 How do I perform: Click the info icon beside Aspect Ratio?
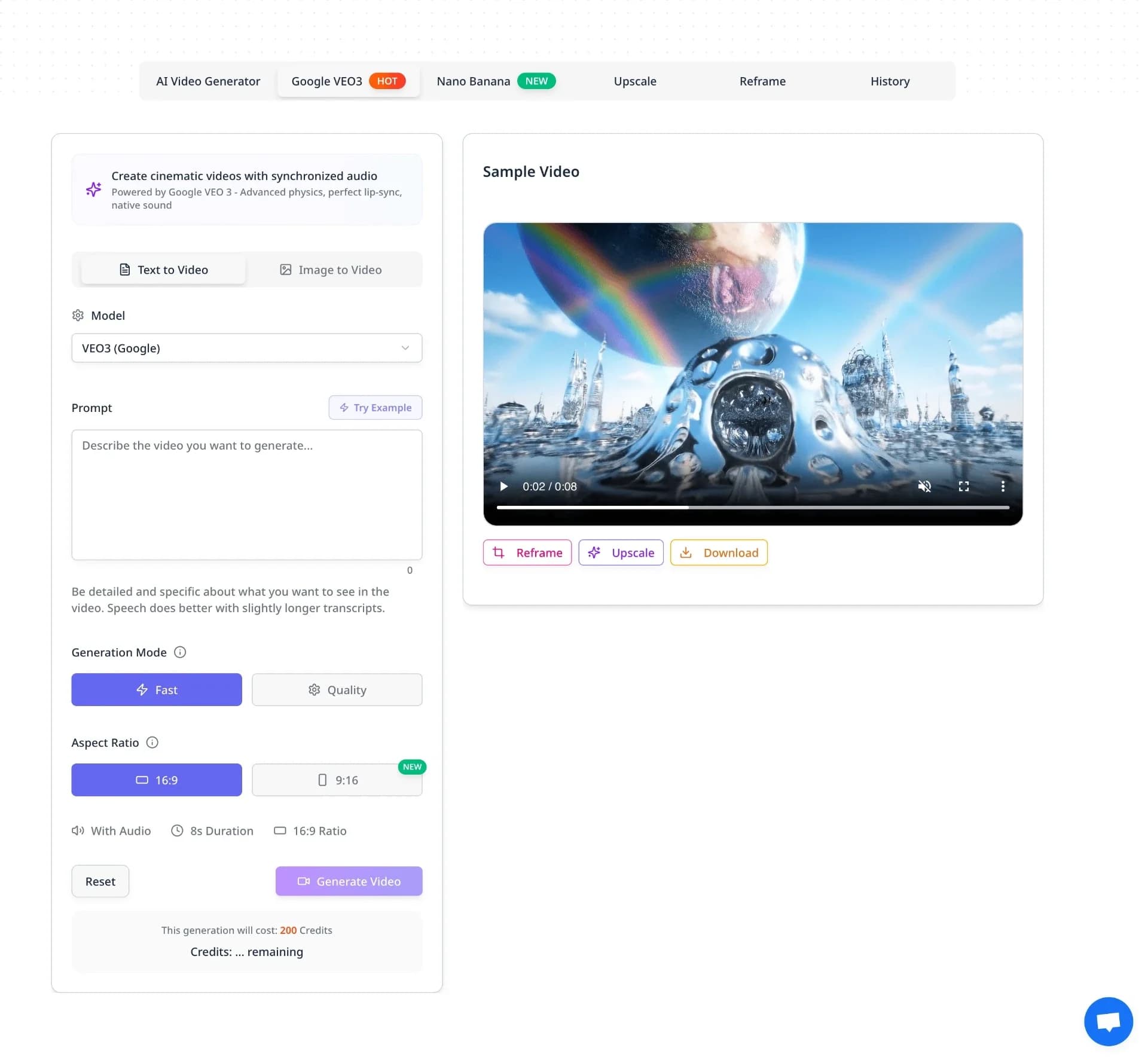[152, 743]
